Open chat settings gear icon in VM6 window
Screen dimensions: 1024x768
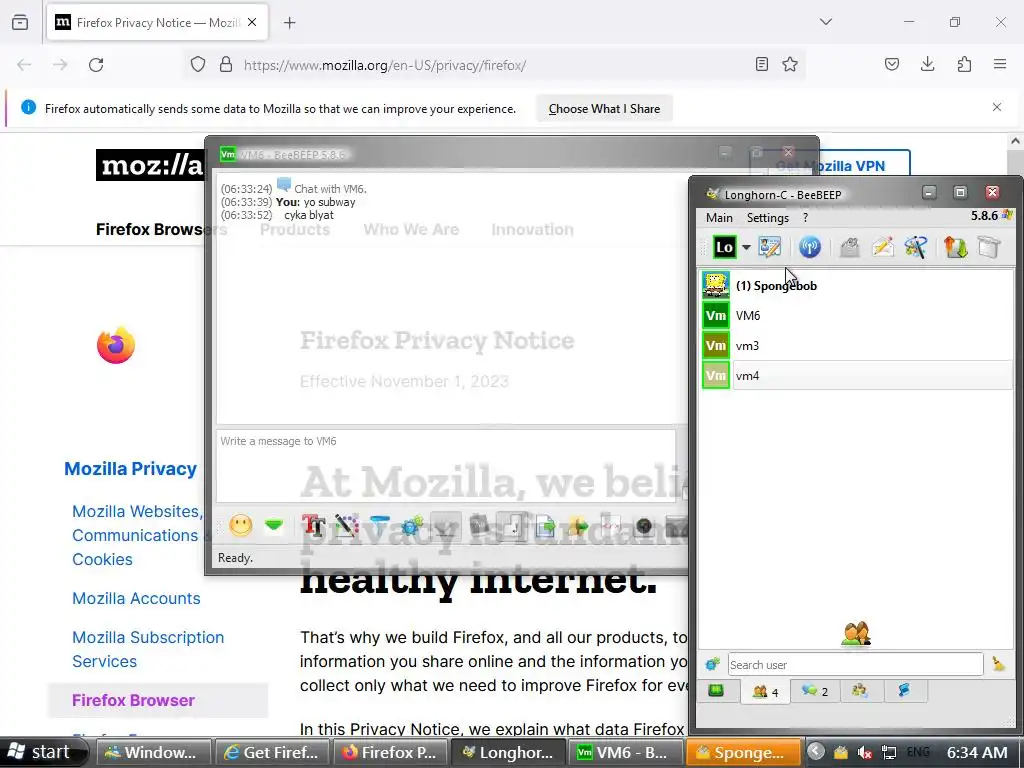pyautogui.click(x=413, y=526)
